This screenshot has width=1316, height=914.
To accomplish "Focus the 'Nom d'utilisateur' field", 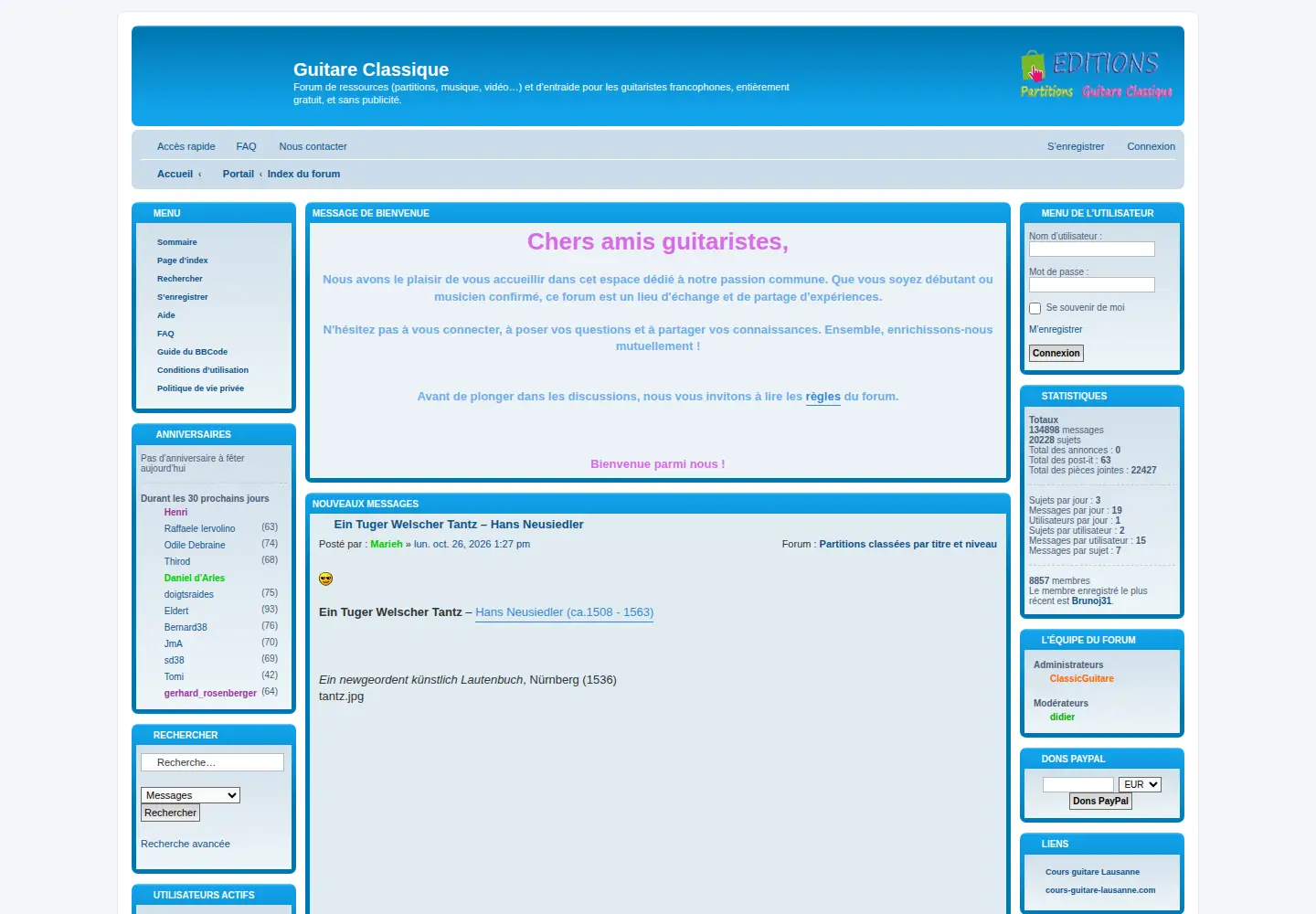I will 1092,250.
